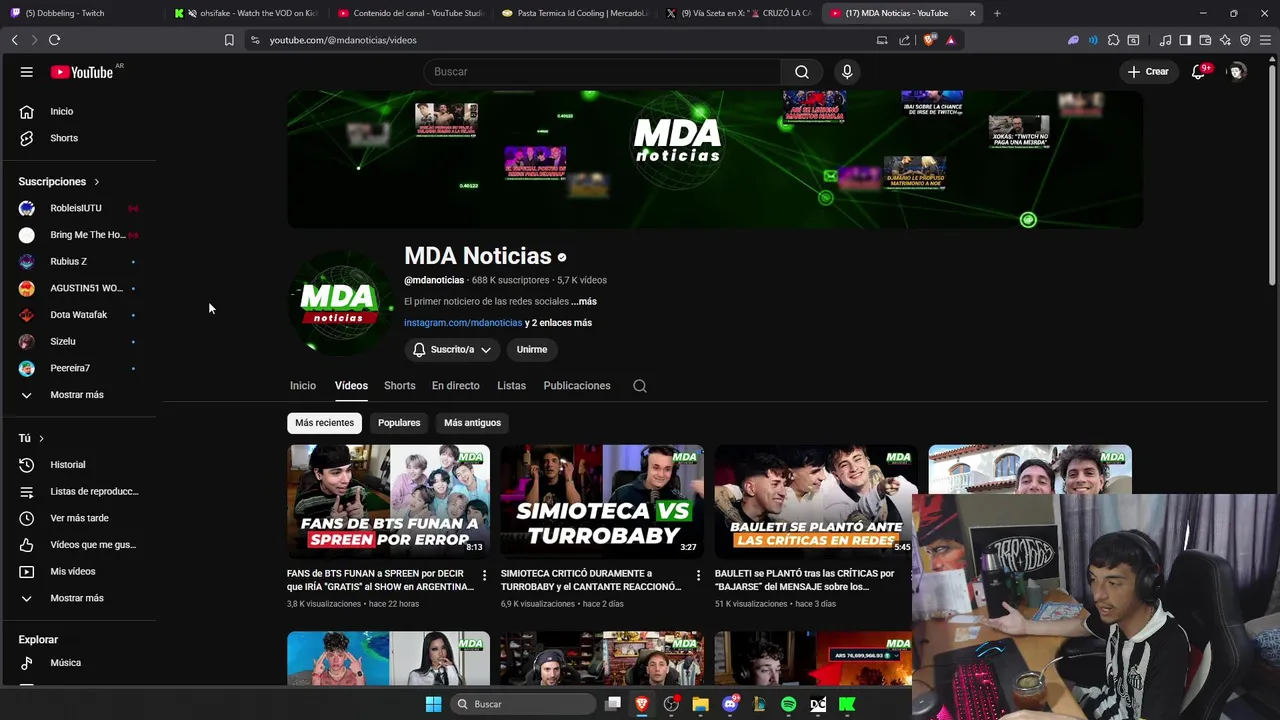Open options for the BTS fans video
The width and height of the screenshot is (1280, 720).
pyautogui.click(x=484, y=575)
